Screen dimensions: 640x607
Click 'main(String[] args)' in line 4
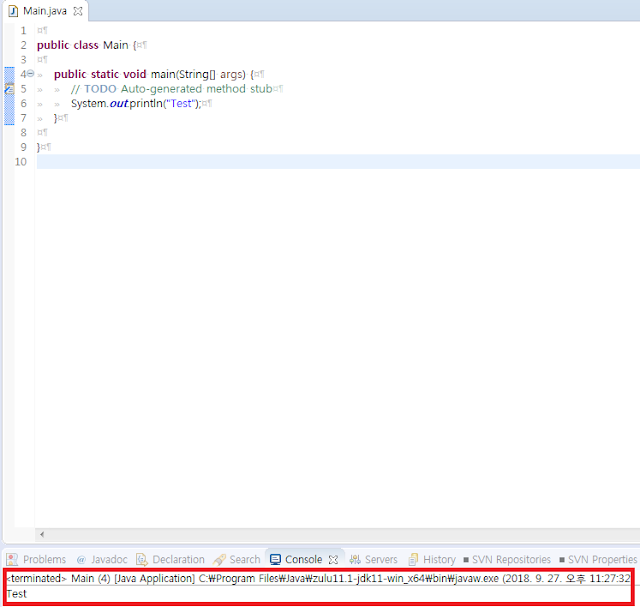pyautogui.click(x=198, y=74)
